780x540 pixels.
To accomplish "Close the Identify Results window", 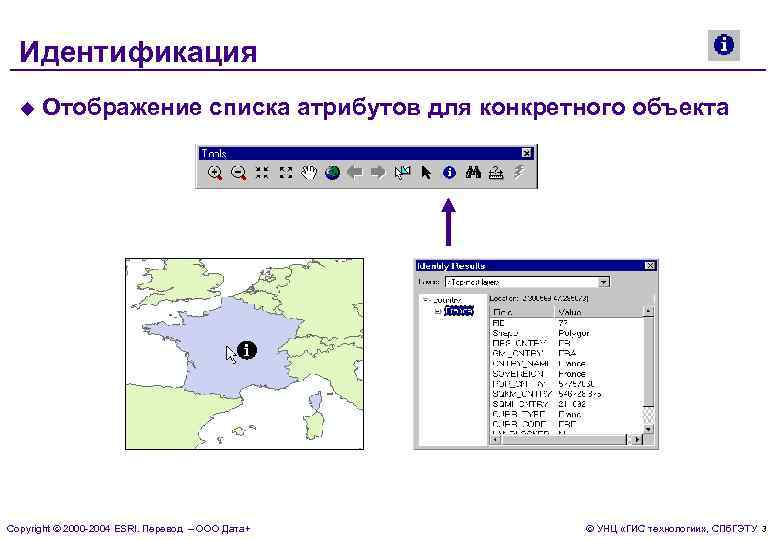I will coord(650,266).
